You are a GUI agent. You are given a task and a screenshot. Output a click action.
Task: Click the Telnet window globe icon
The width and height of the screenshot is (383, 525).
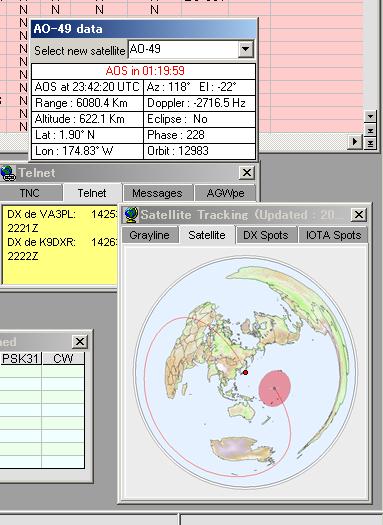pyautogui.click(x=7, y=173)
